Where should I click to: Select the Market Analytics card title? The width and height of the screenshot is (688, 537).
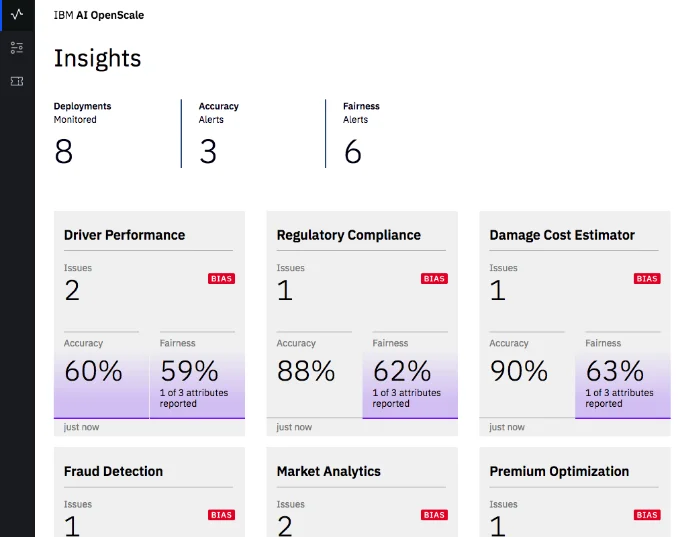tap(329, 471)
